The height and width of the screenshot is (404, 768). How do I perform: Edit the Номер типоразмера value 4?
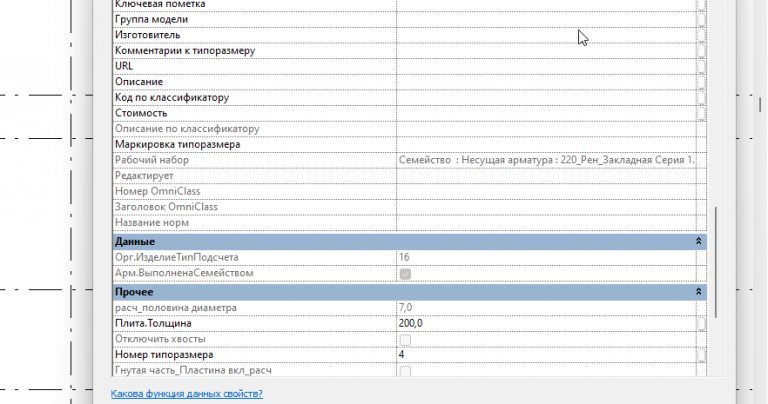[546, 355]
